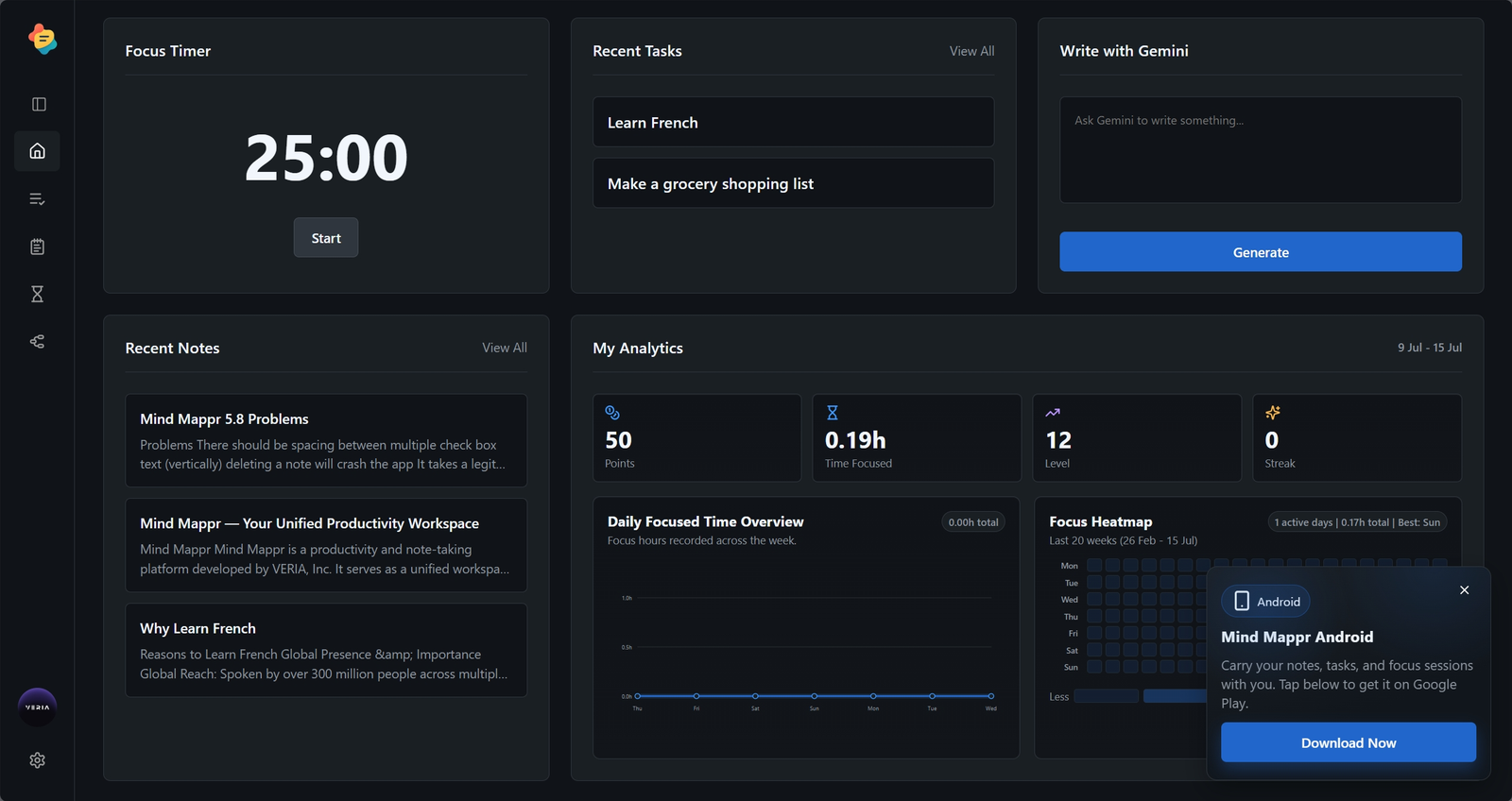Viewport: 1512px width, 801px height.
Task: Open Settings gear in sidebar
Action: point(37,760)
